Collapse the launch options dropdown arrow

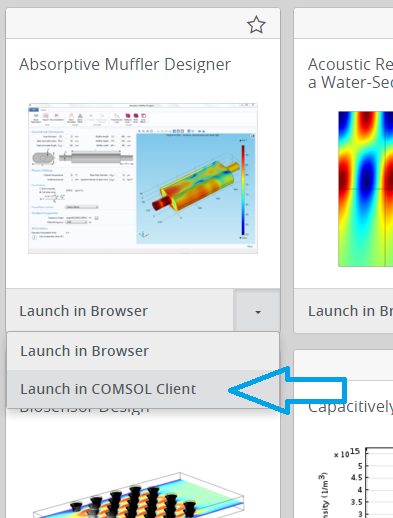click(x=257, y=311)
